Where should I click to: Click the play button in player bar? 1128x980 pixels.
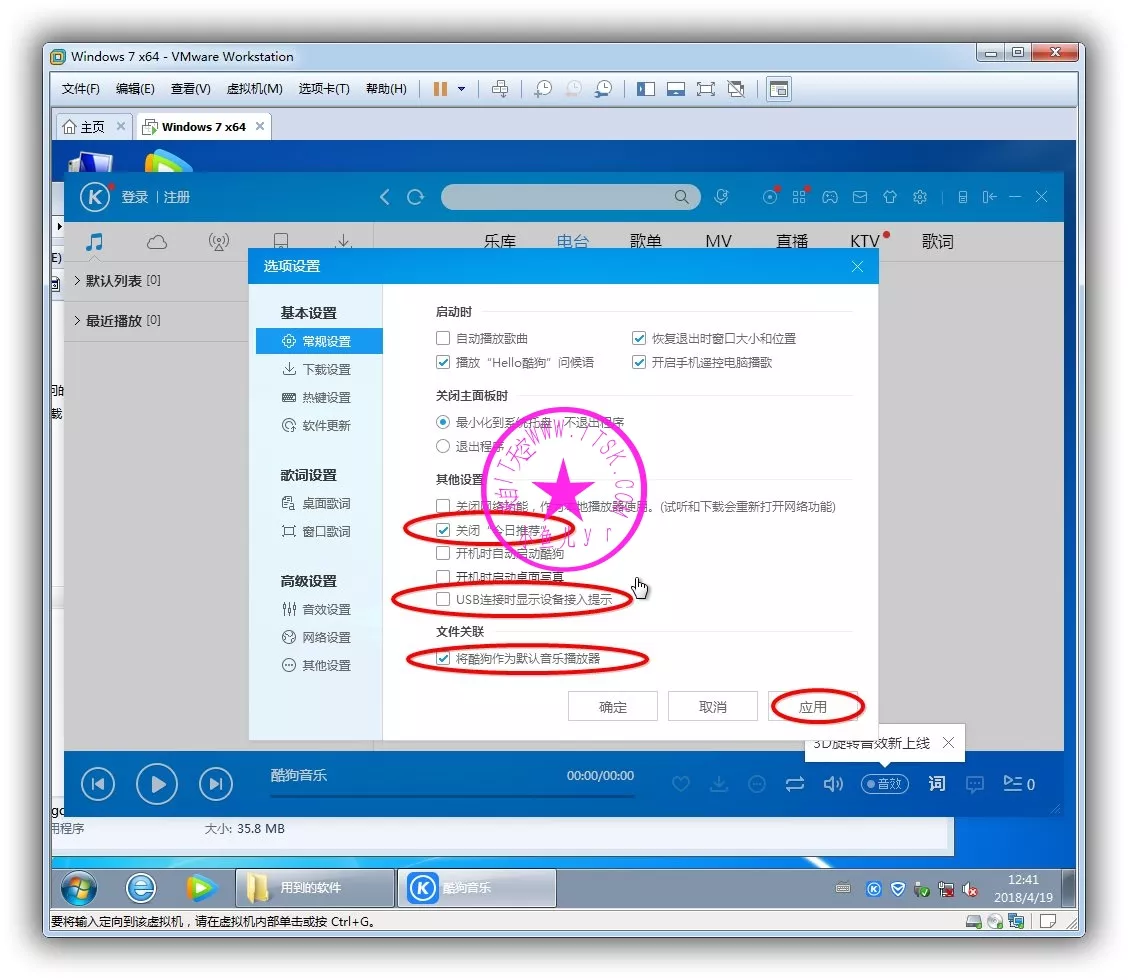pyautogui.click(x=157, y=785)
